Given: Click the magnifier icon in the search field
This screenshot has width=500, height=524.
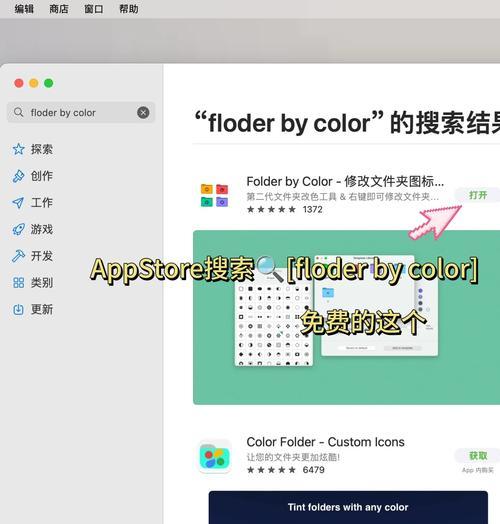Looking at the screenshot, I should point(19,112).
